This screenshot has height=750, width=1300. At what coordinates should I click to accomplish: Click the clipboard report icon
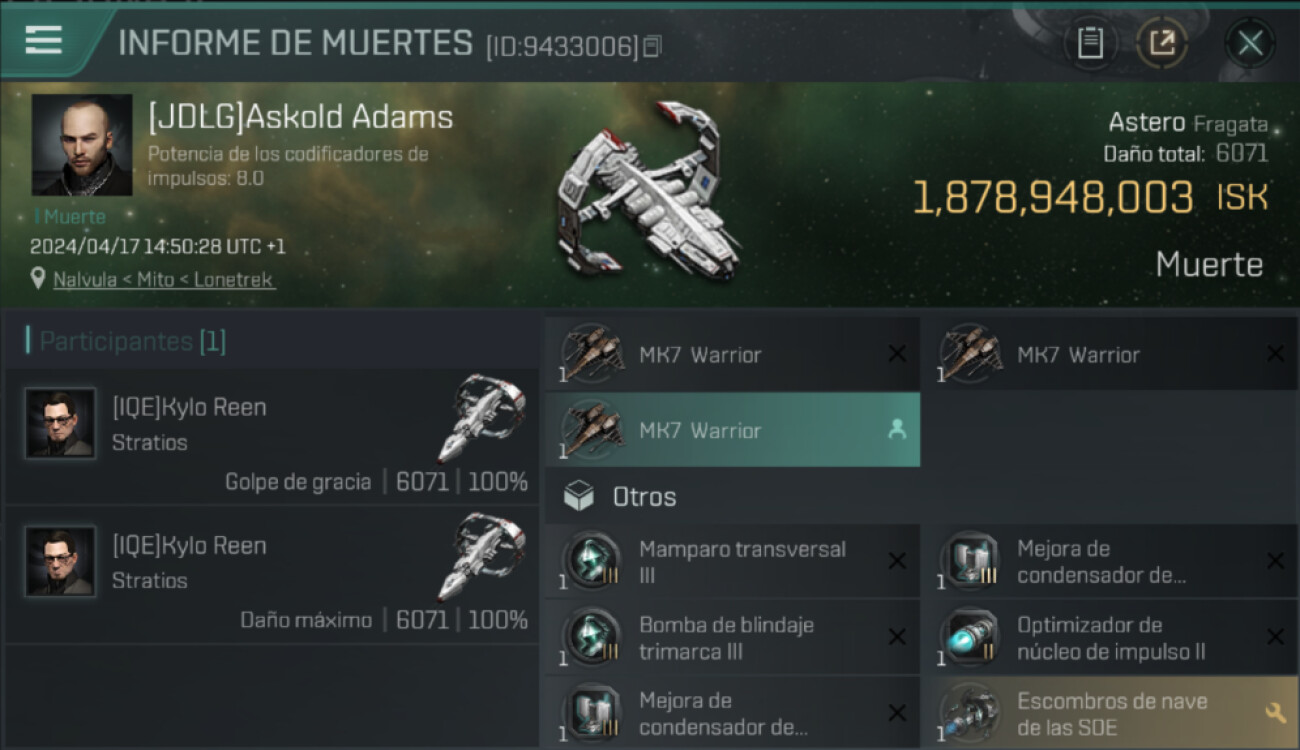[1090, 43]
